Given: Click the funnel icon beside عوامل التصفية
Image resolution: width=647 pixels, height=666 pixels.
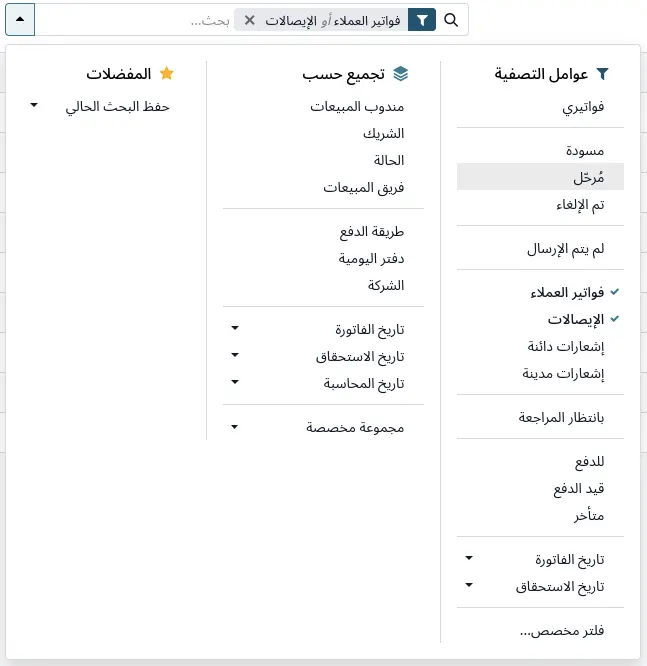Looking at the screenshot, I should 603,74.
